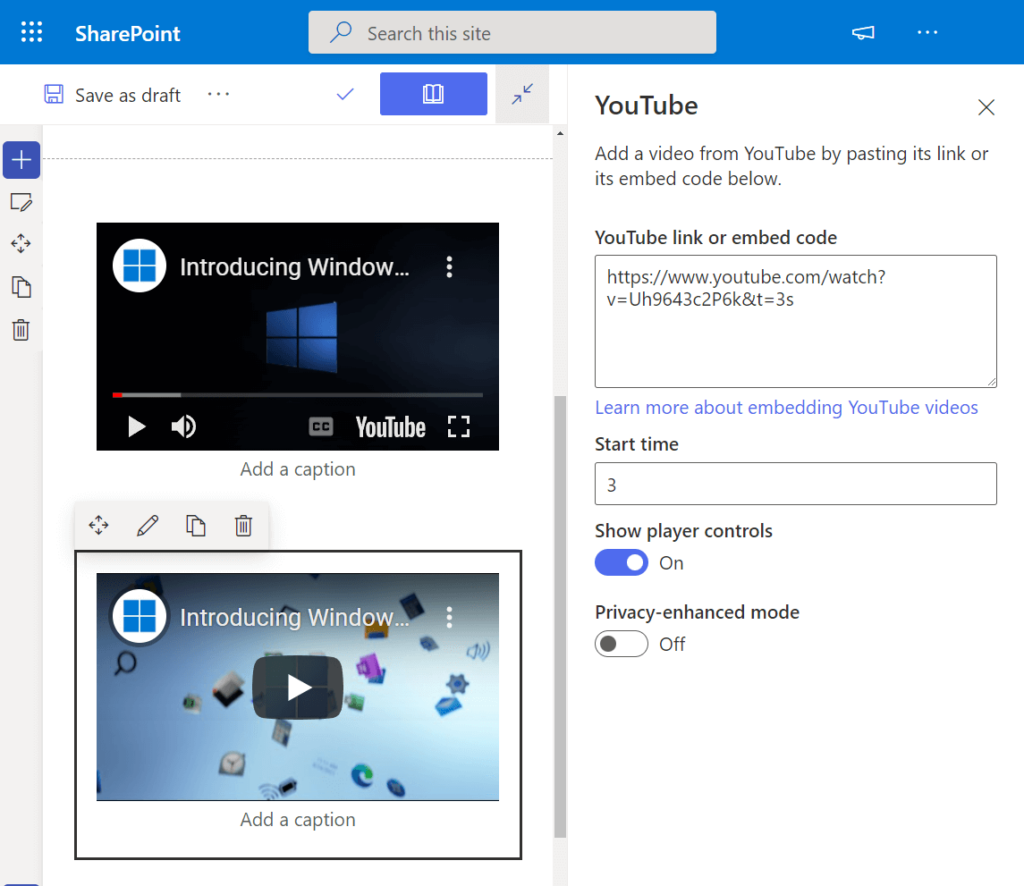Click the Windows channel logo on first video
Screen dimensions: 1024x886
(139, 266)
